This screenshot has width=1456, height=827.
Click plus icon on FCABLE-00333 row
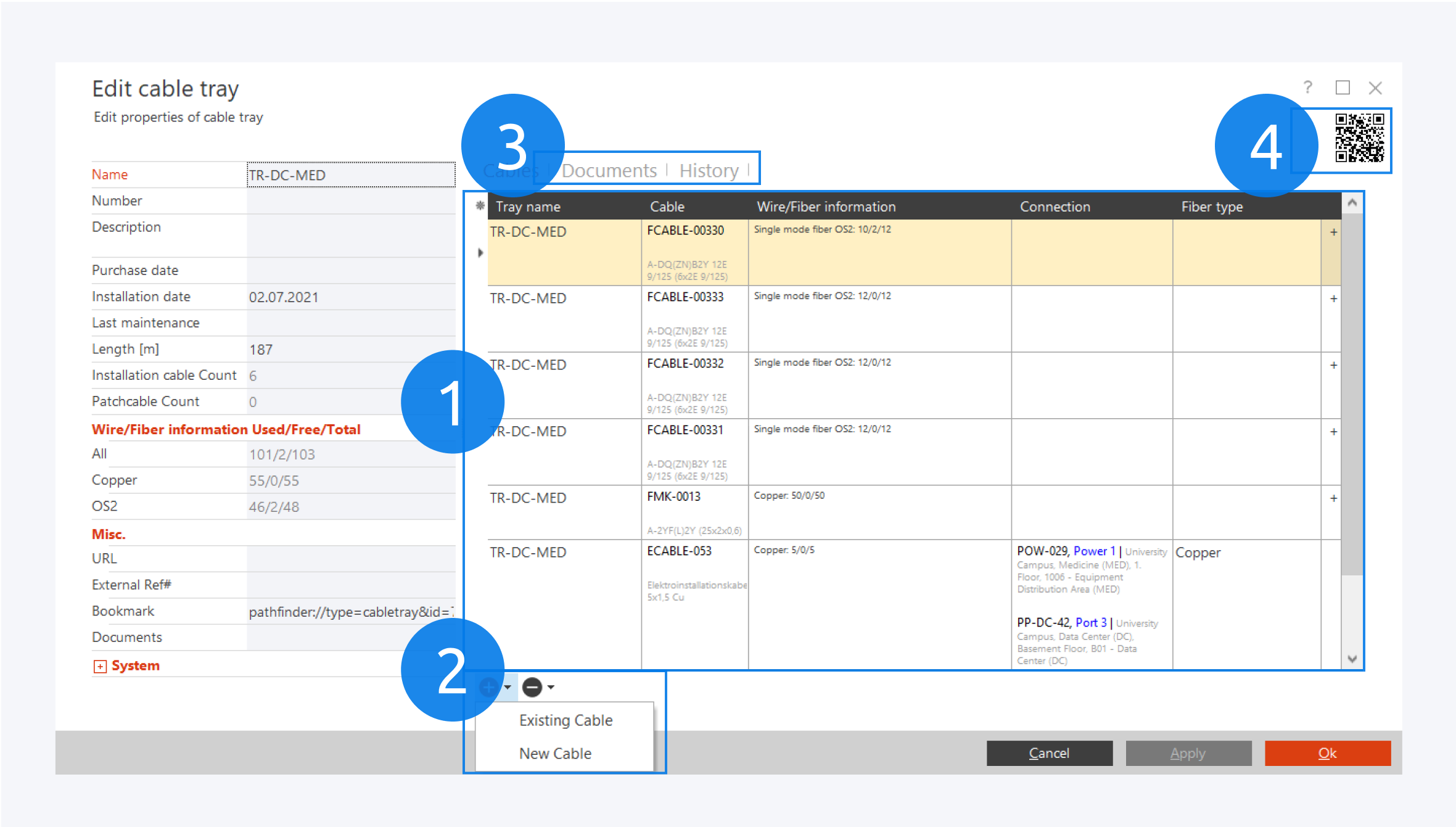[1333, 299]
